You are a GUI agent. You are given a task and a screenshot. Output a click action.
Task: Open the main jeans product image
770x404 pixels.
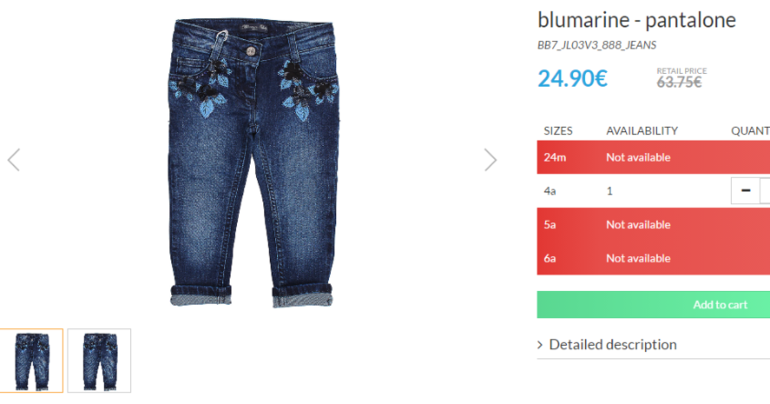252,163
